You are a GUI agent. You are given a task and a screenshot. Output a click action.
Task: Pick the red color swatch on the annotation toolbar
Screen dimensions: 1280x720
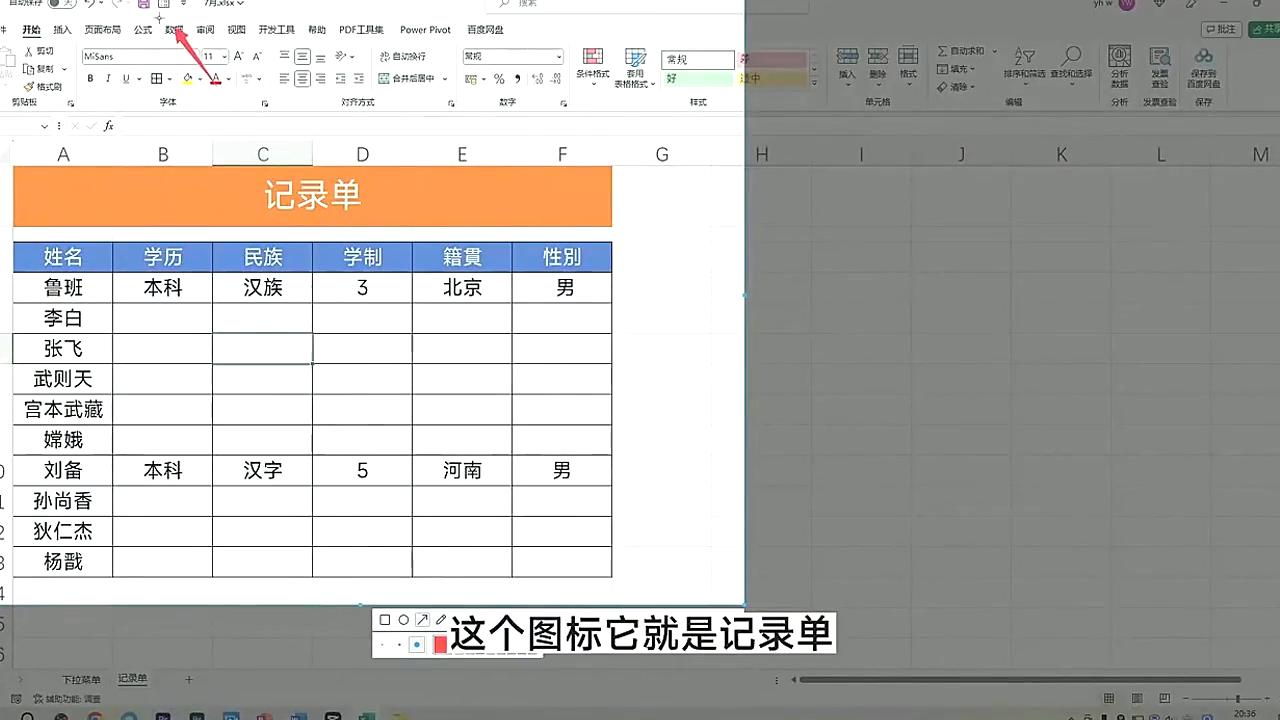[440, 644]
